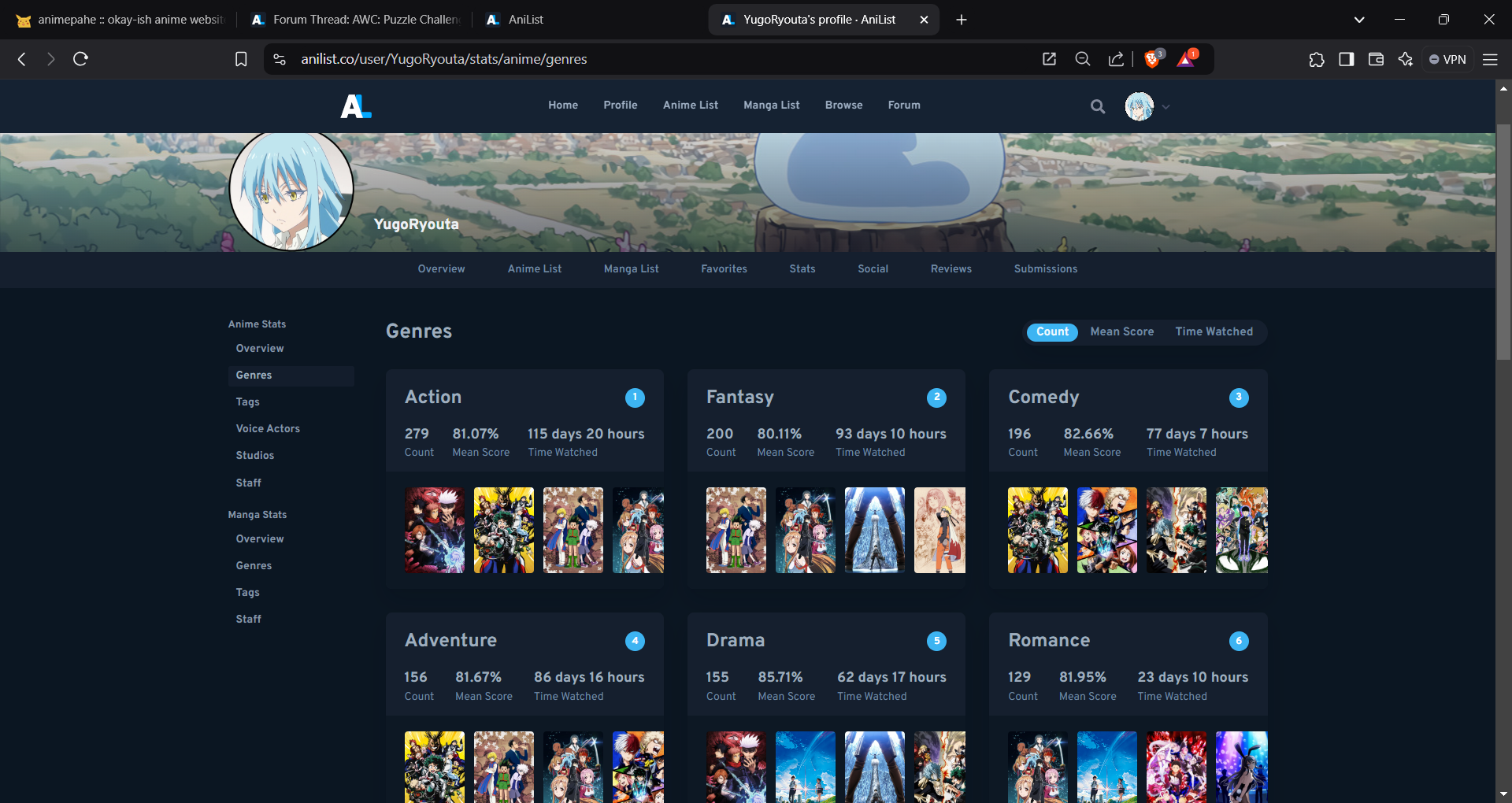Toggle the browser sidebar panel icon
This screenshot has height=803, width=1512.
pos(1347,59)
